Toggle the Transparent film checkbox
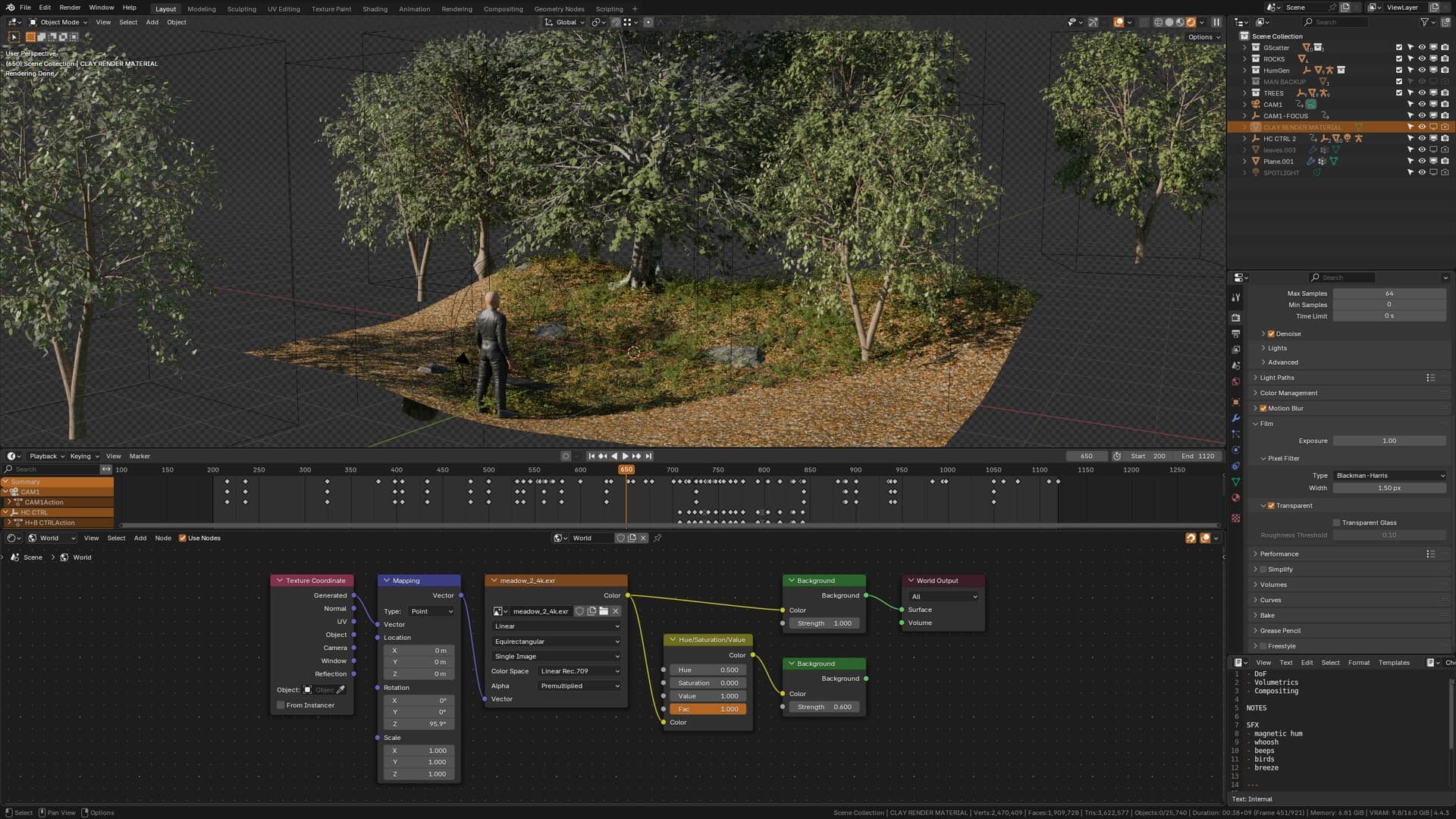Image resolution: width=1456 pixels, height=819 pixels. (x=1271, y=506)
